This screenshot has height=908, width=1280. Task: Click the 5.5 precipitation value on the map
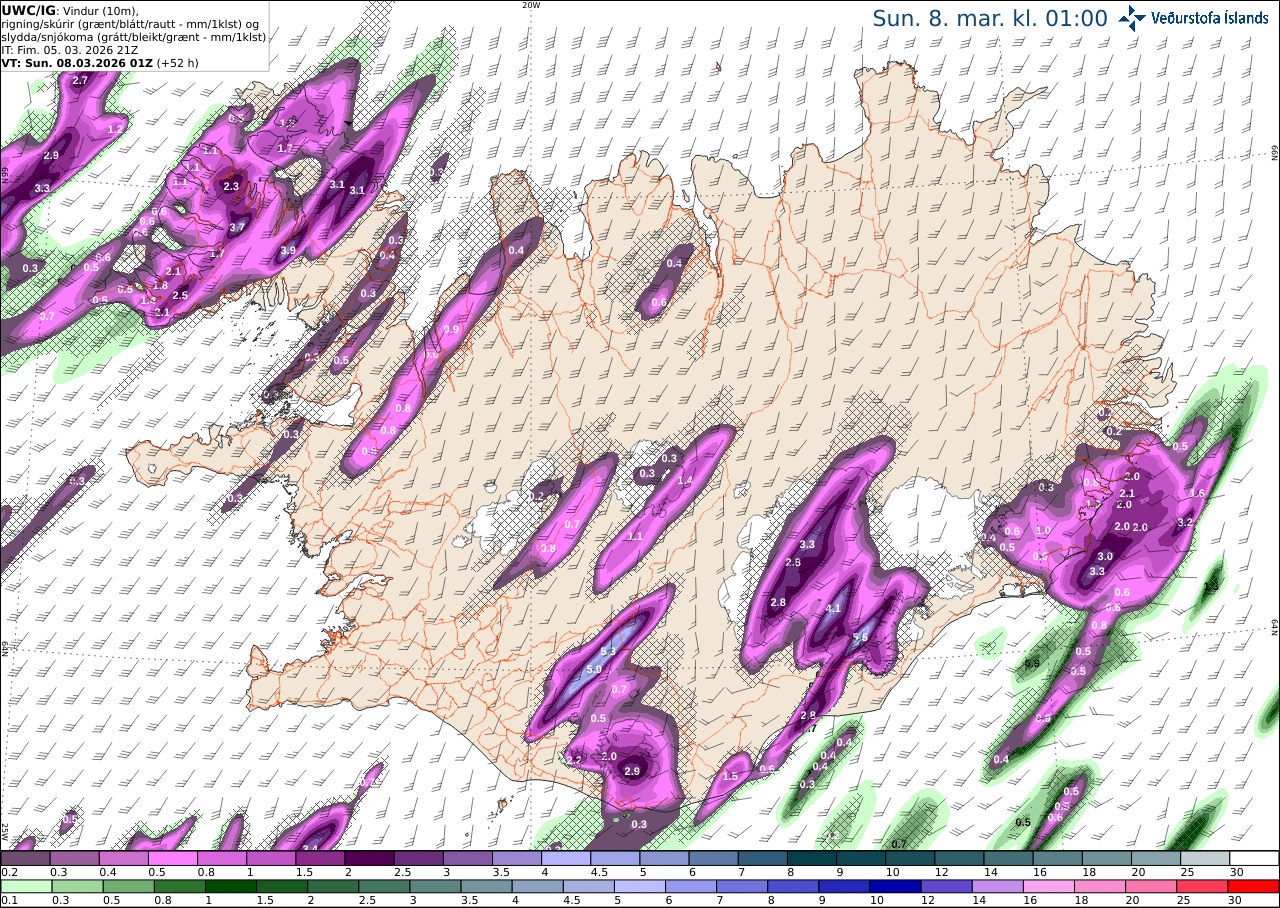coord(860,637)
